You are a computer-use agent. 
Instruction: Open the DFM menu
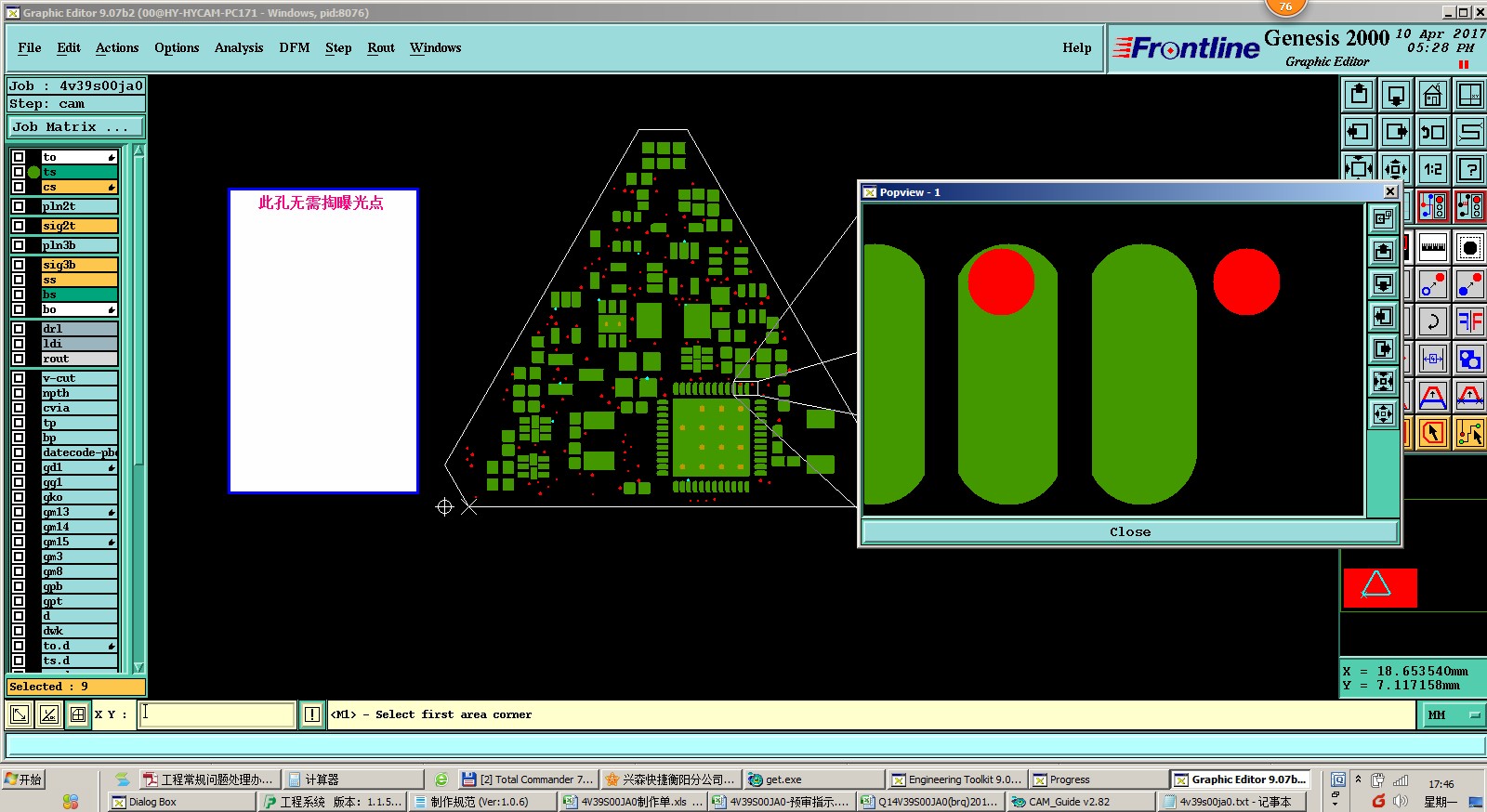[x=295, y=47]
